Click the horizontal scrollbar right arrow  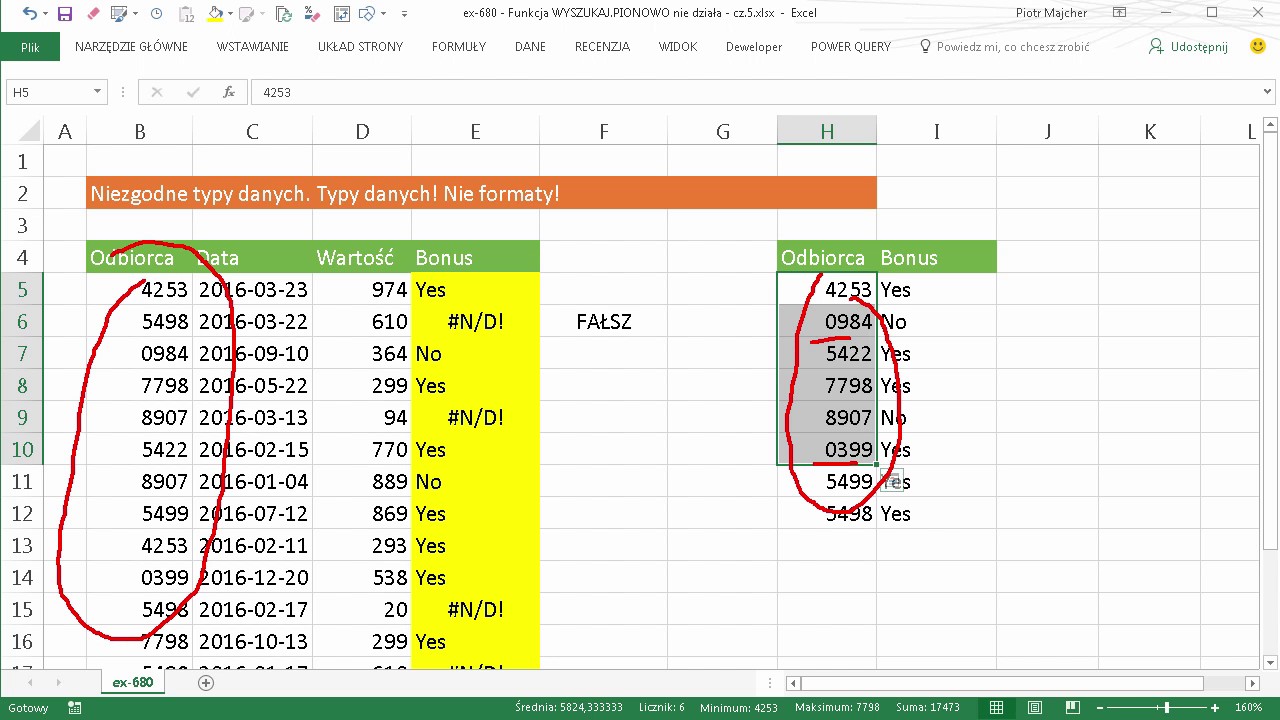(1252, 683)
